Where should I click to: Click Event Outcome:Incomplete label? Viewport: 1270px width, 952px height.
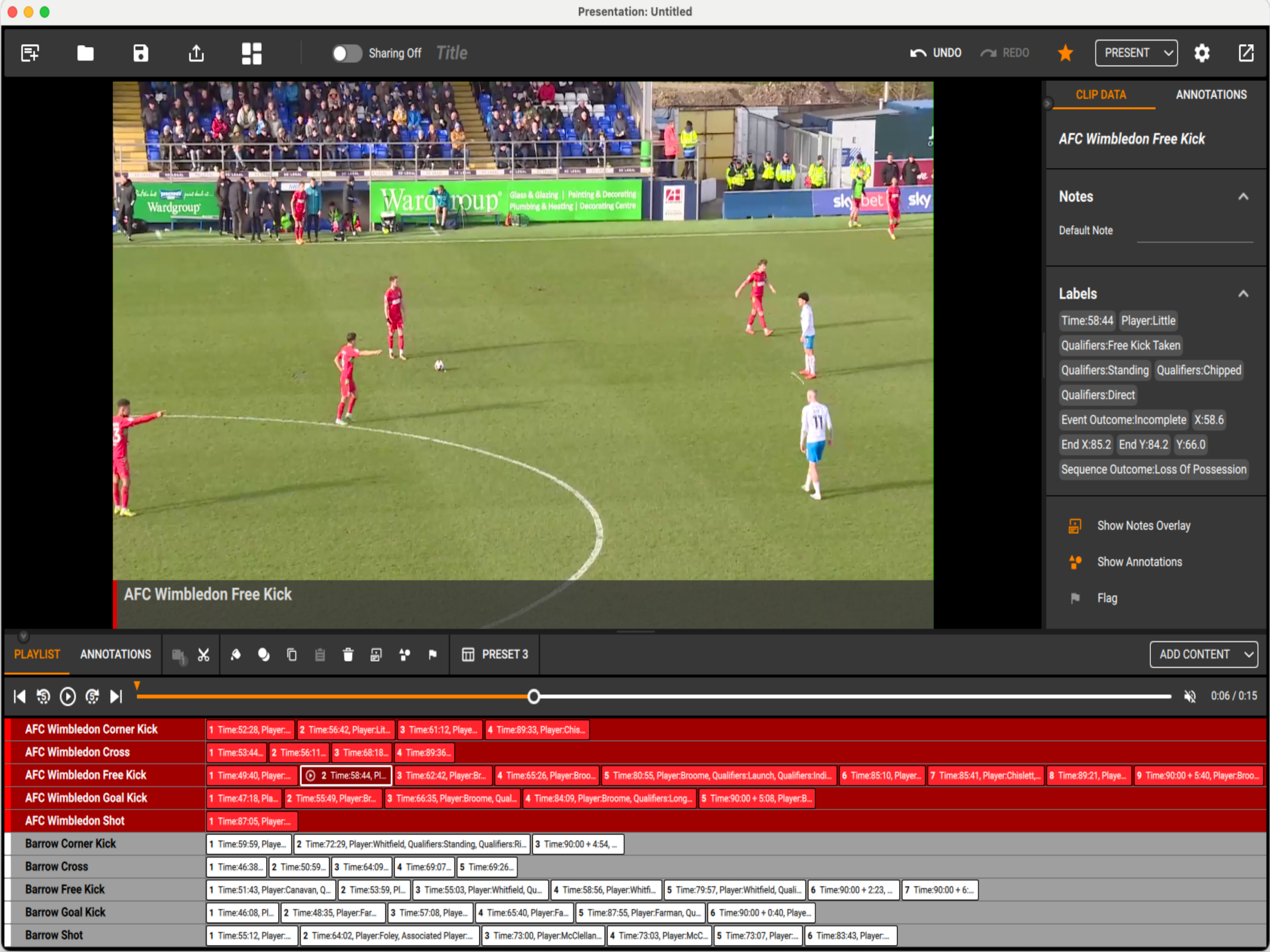point(1123,420)
